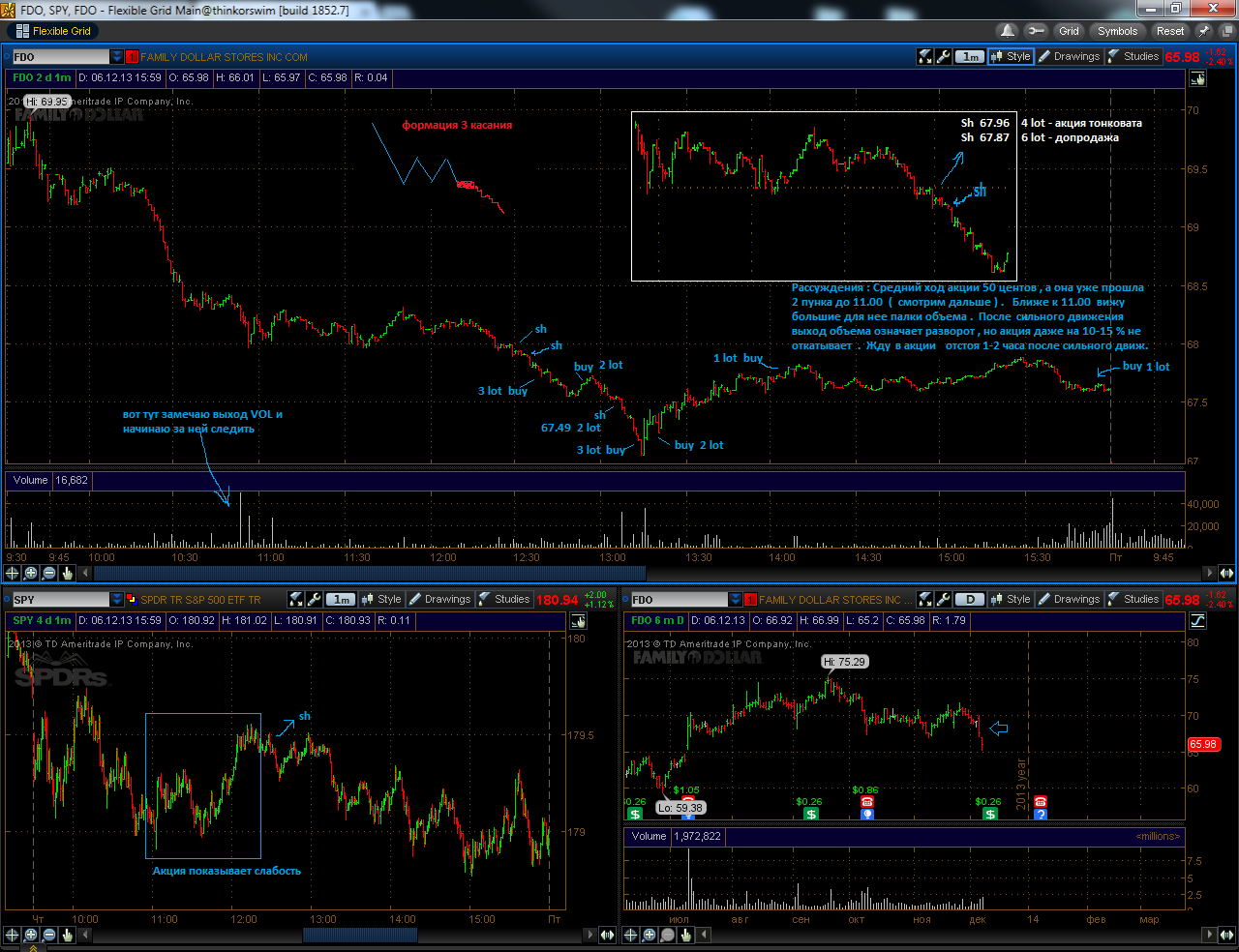Click the SPY chart time scrollbar thumb
The width and height of the screenshot is (1239, 952).
(360, 935)
